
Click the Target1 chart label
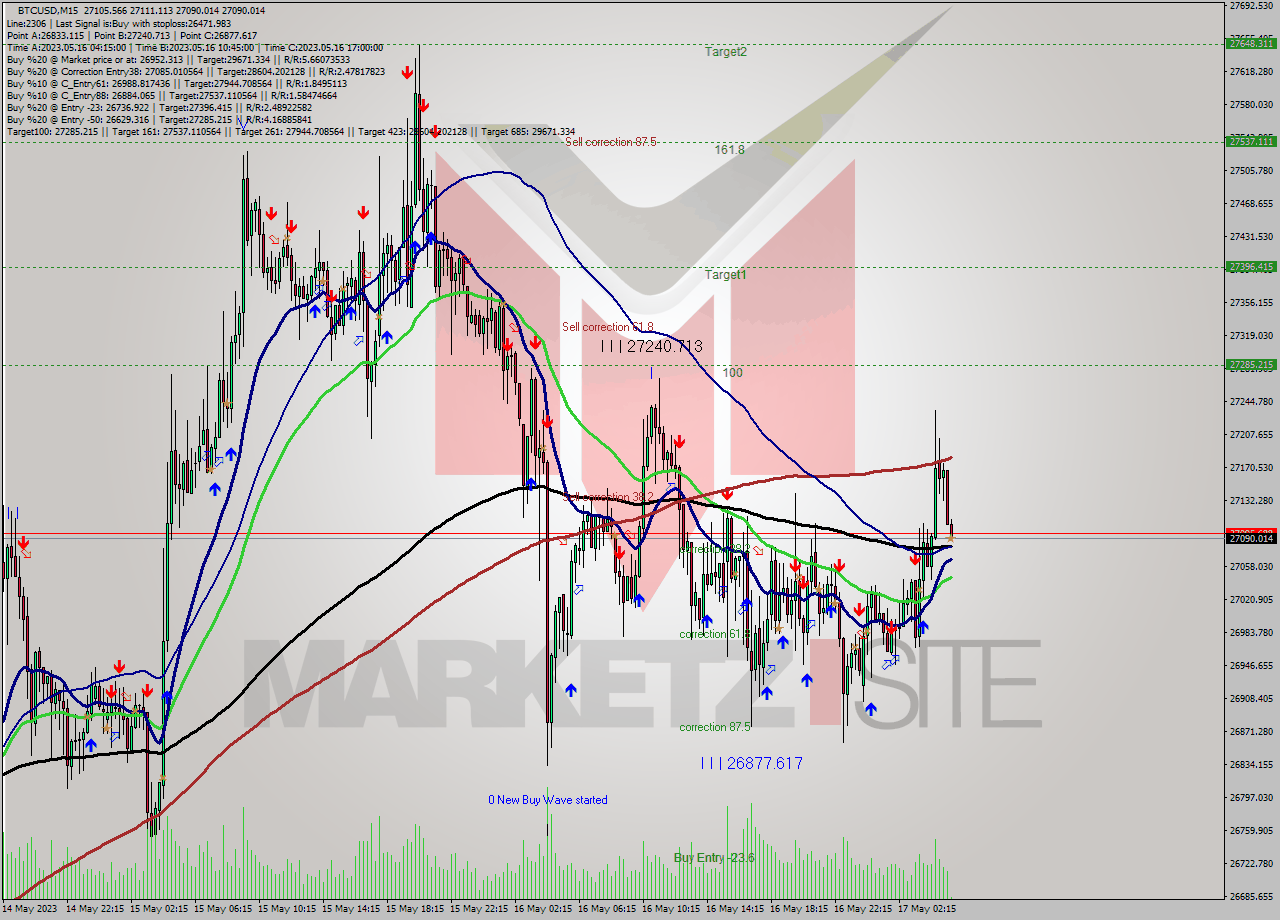point(726,274)
